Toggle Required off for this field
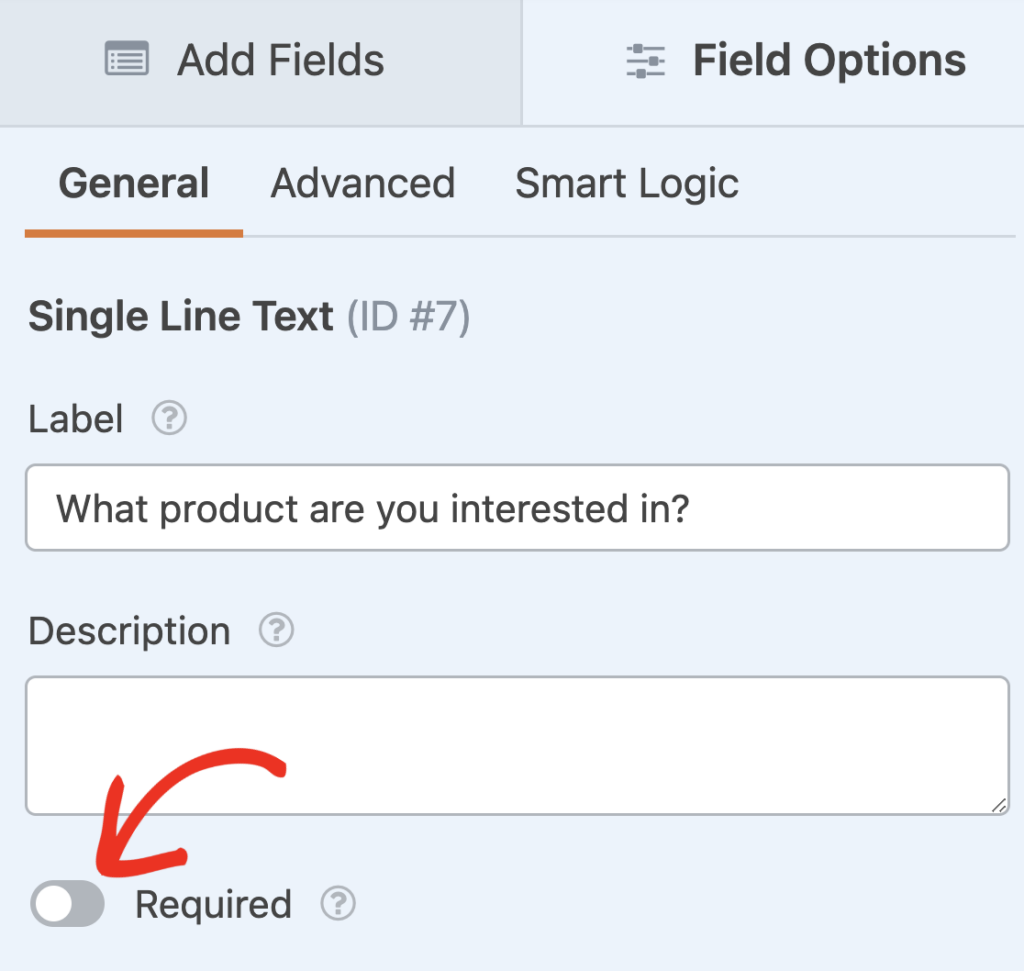 coord(65,904)
